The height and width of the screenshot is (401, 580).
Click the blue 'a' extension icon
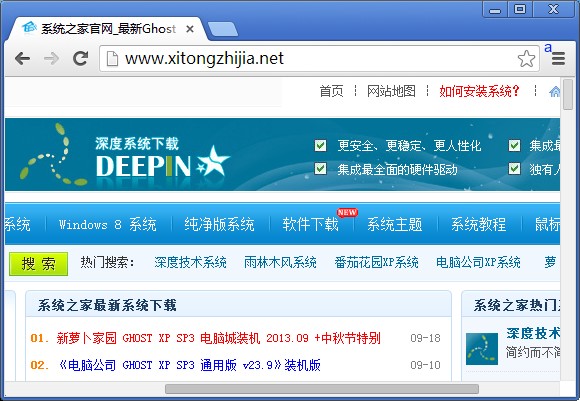pos(548,47)
